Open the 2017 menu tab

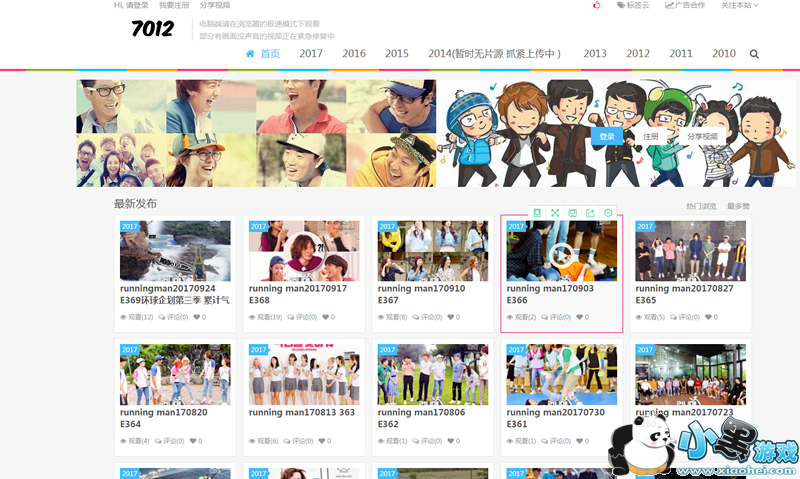tap(311, 54)
